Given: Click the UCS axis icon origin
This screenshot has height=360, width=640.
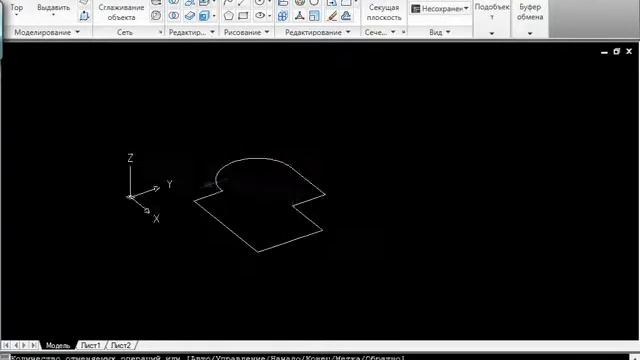Looking at the screenshot, I should pos(130,197).
